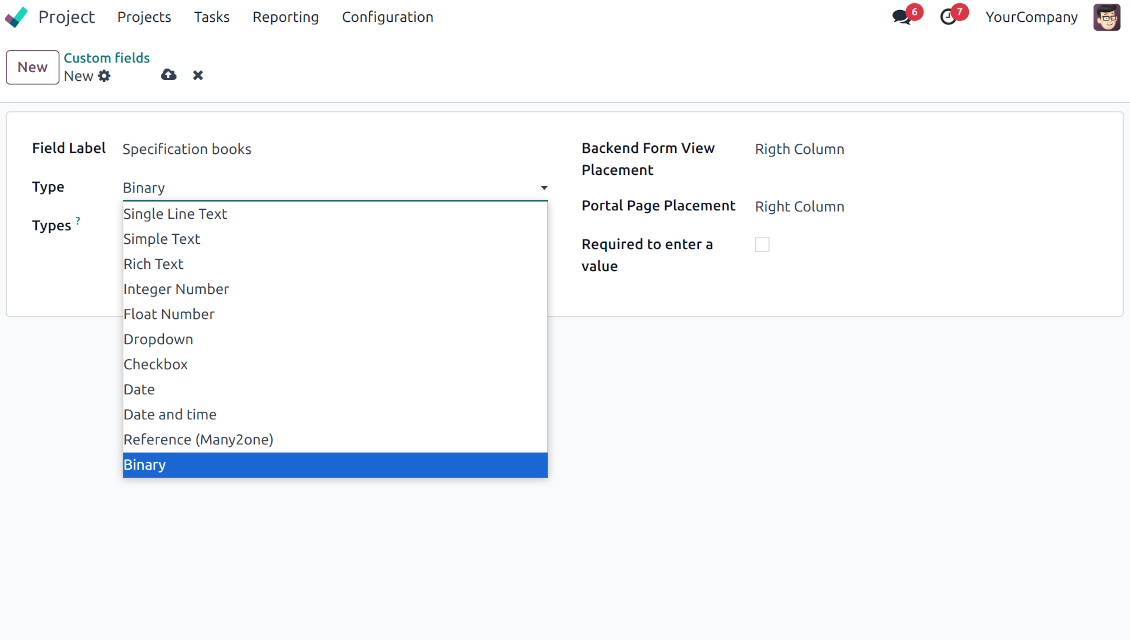Click the gear icon next to New
The image size is (1130, 640).
(x=104, y=76)
